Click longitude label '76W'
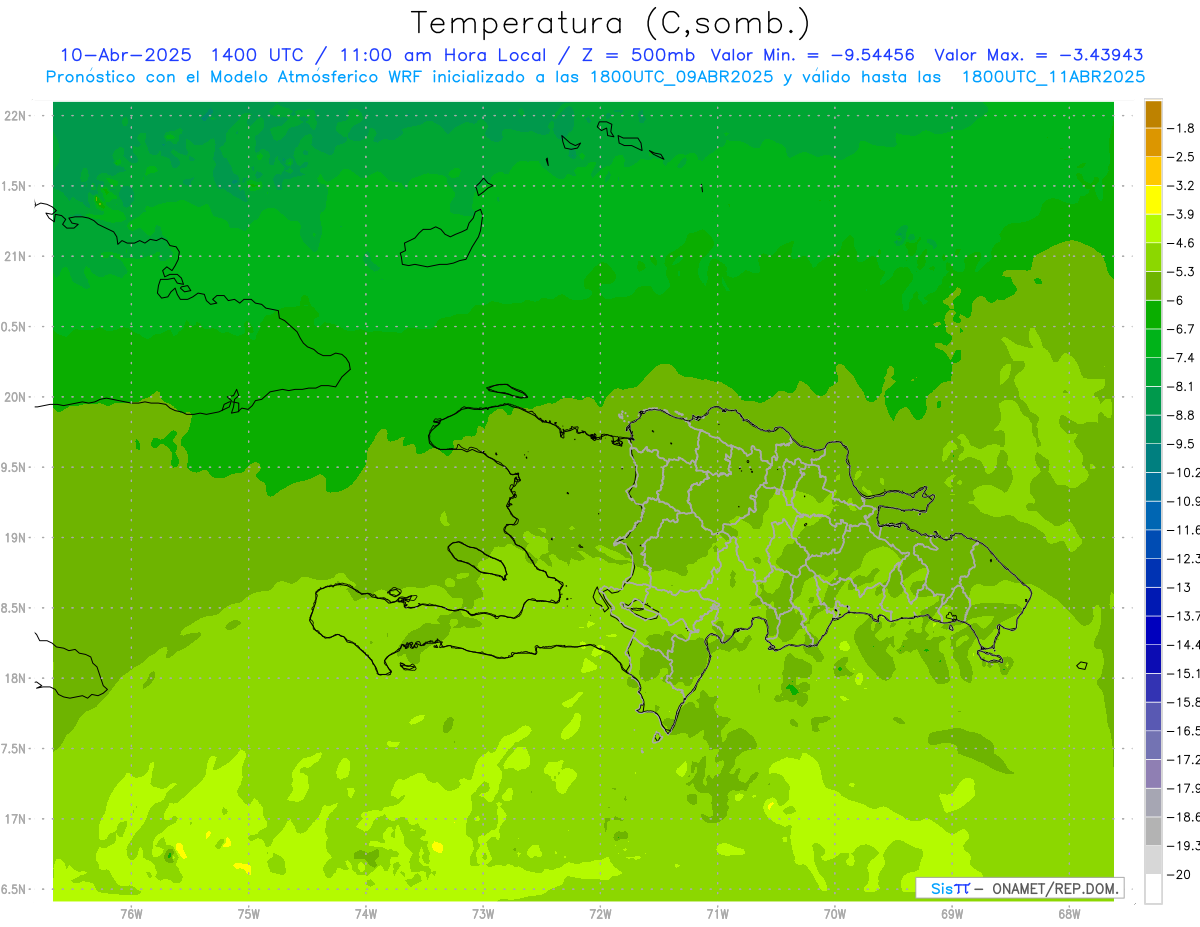1200x927 pixels. pos(131,913)
